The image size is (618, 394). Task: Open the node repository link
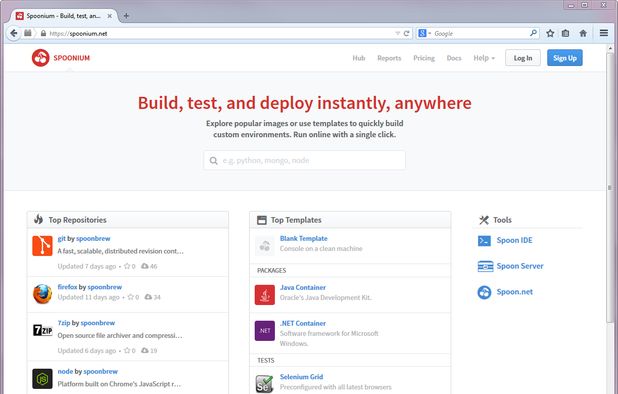tap(65, 371)
